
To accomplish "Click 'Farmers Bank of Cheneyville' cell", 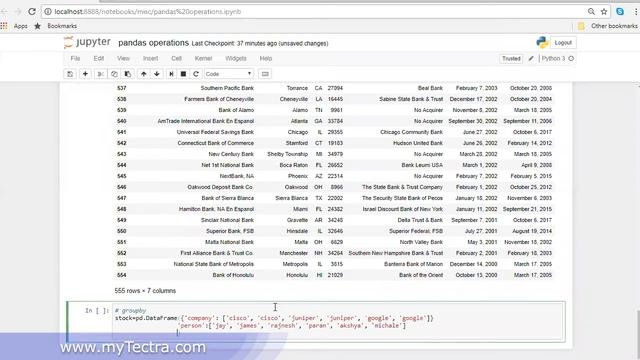I will click(219, 99).
